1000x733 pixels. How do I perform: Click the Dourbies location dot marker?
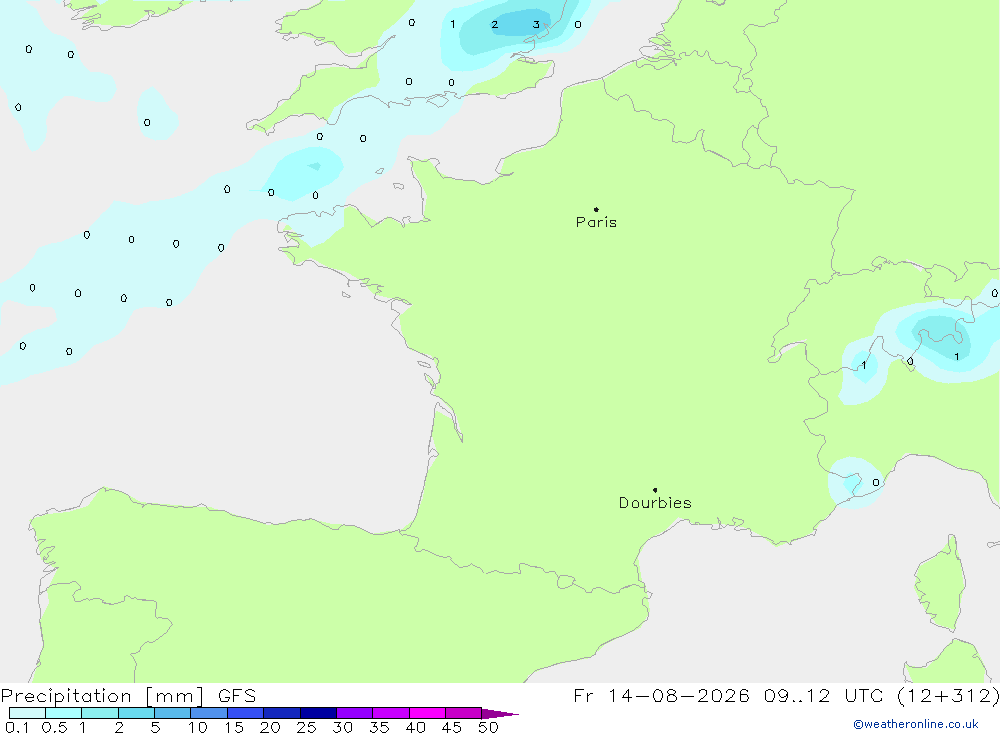pyautogui.click(x=655, y=490)
